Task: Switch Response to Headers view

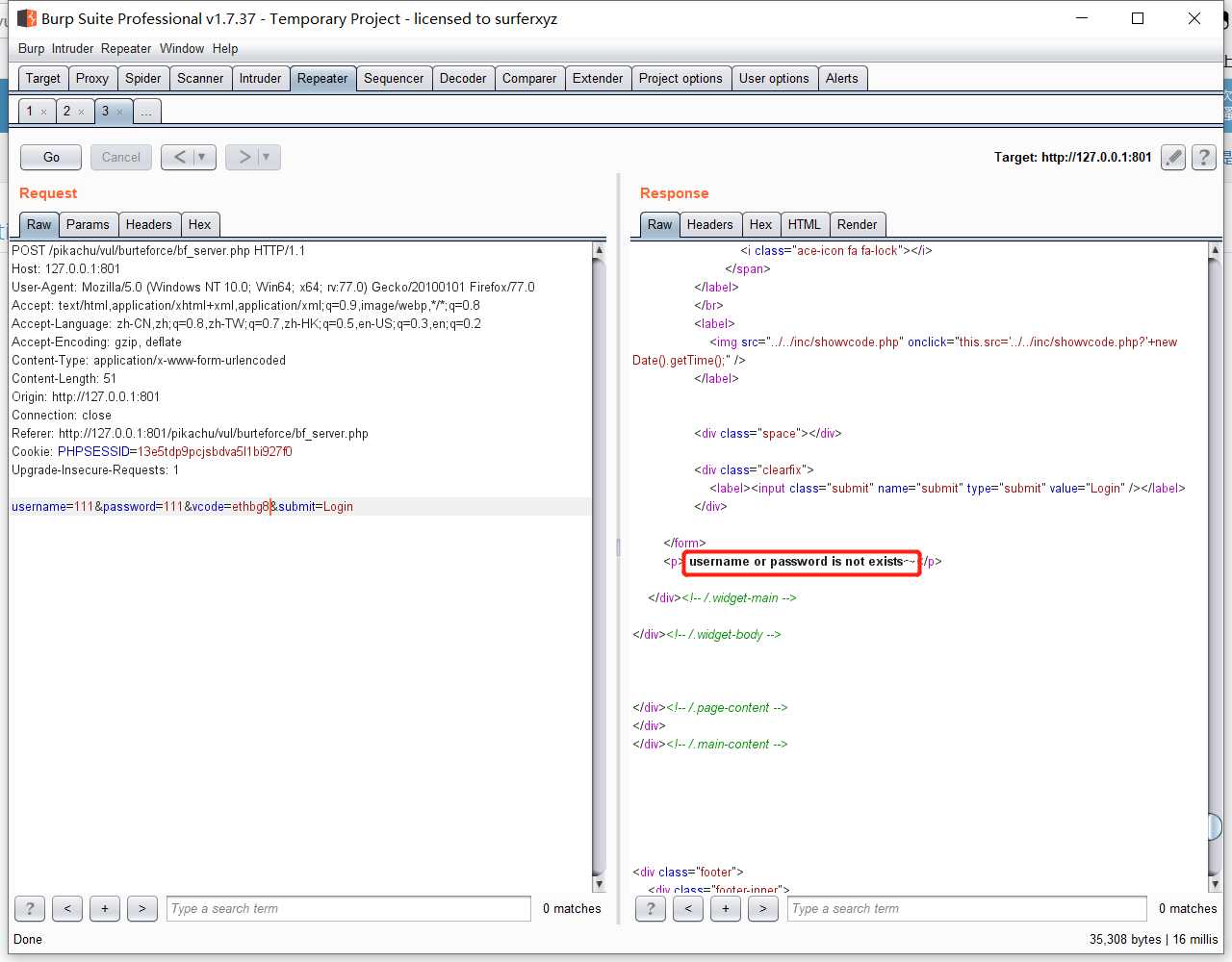Action: (x=710, y=224)
